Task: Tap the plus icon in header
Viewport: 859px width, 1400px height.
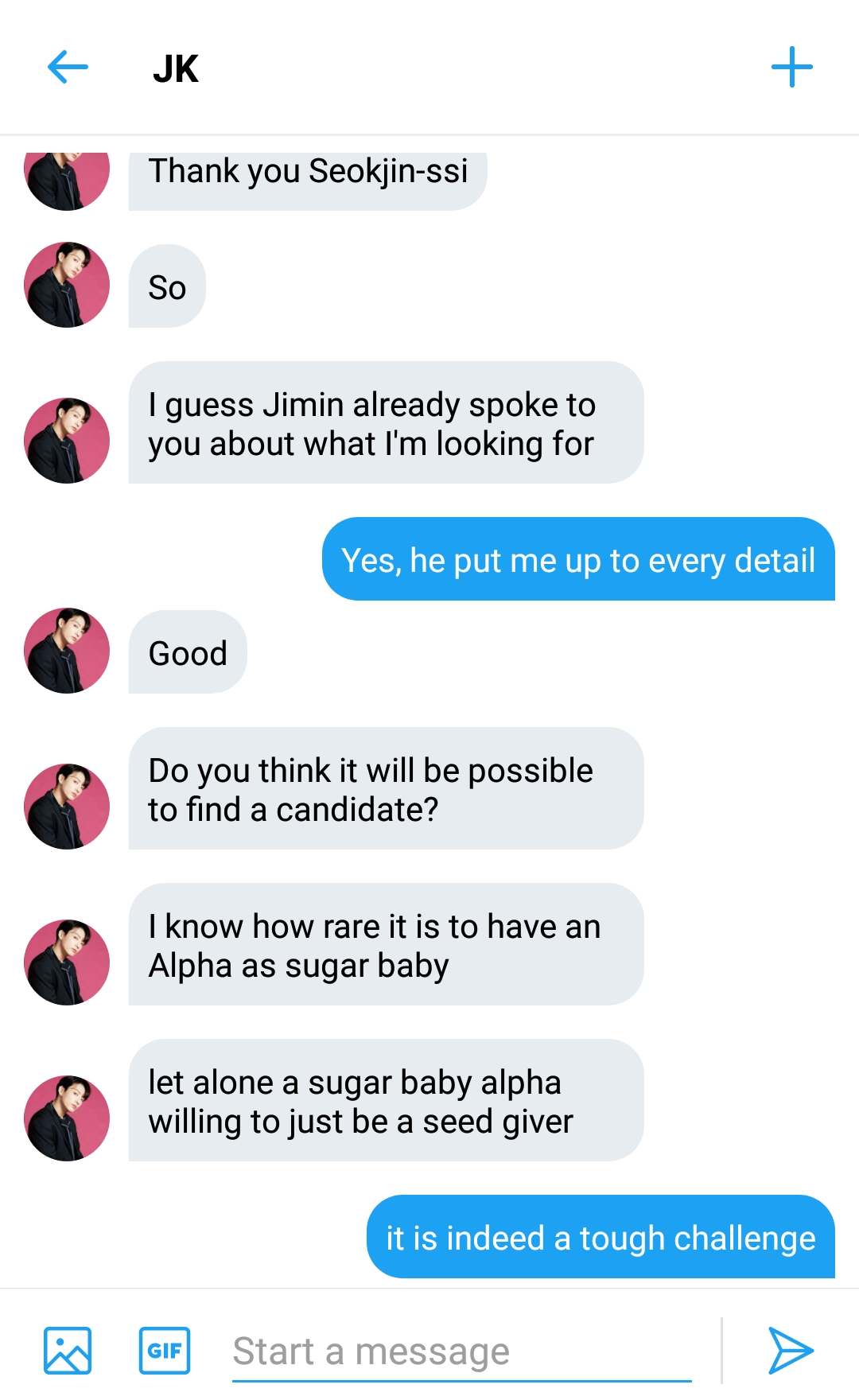Action: point(791,67)
